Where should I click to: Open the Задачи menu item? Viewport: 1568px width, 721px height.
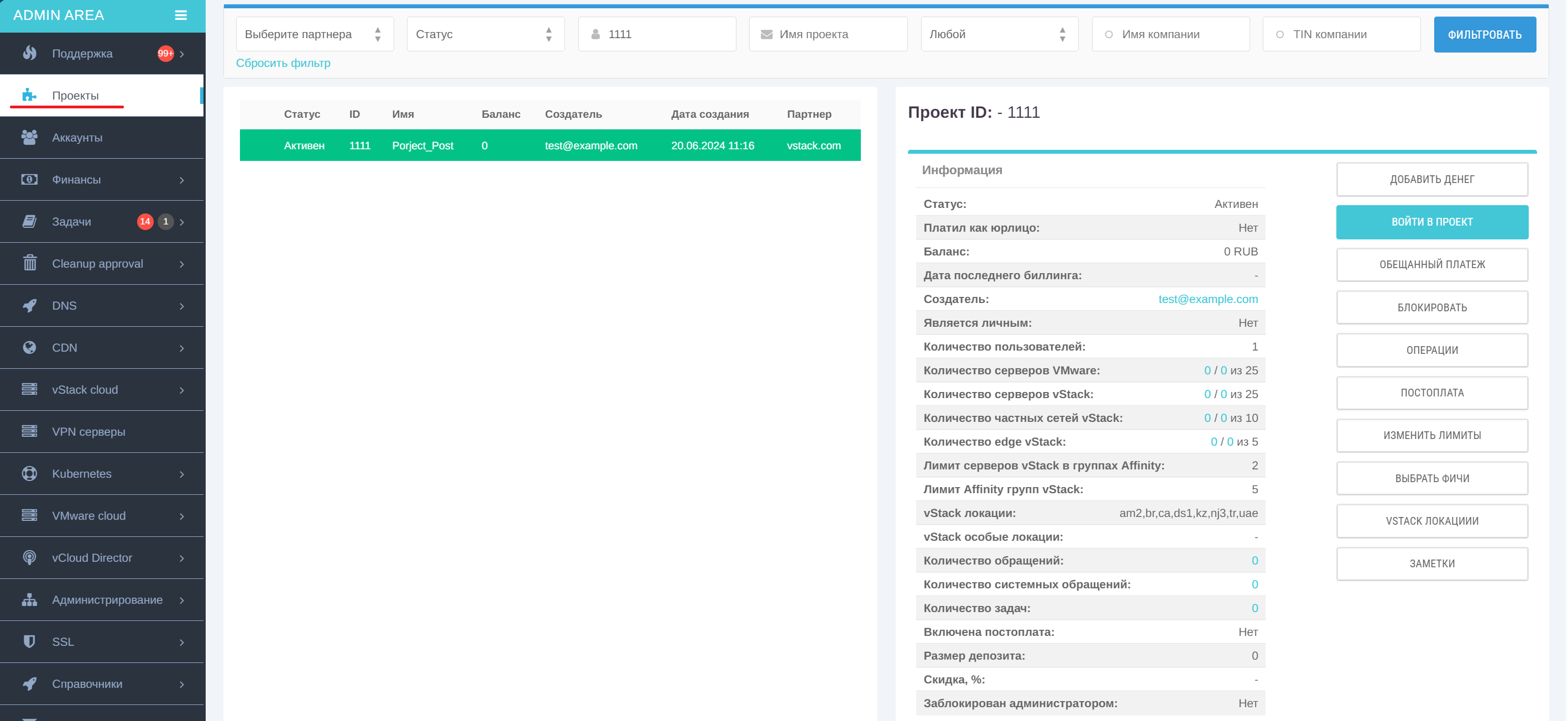coord(72,222)
